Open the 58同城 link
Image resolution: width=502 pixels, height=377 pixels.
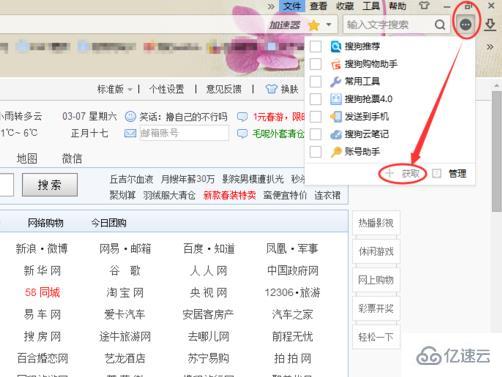tap(42, 292)
